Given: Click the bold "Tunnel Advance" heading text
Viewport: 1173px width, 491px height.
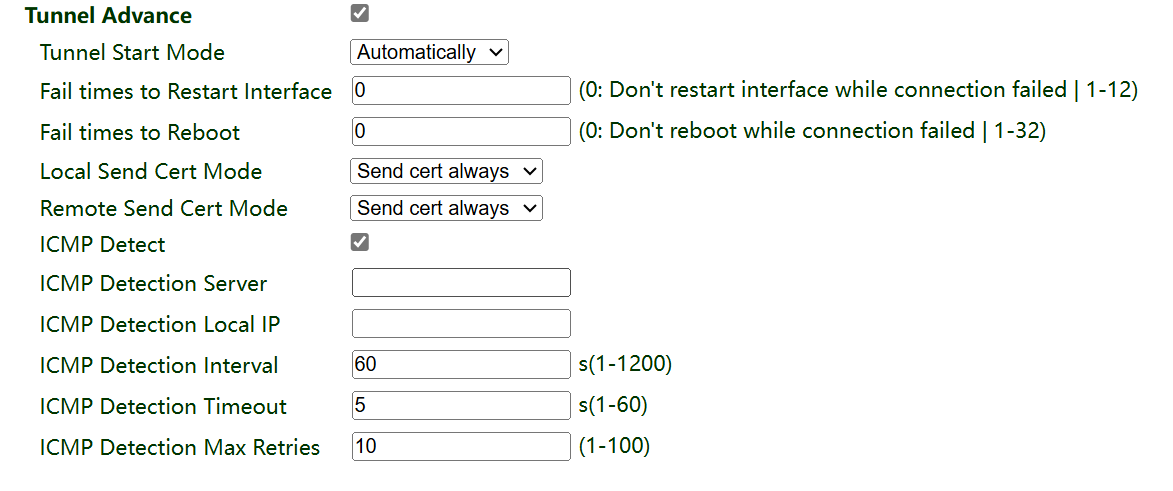Looking at the screenshot, I should pyautogui.click(x=108, y=16).
